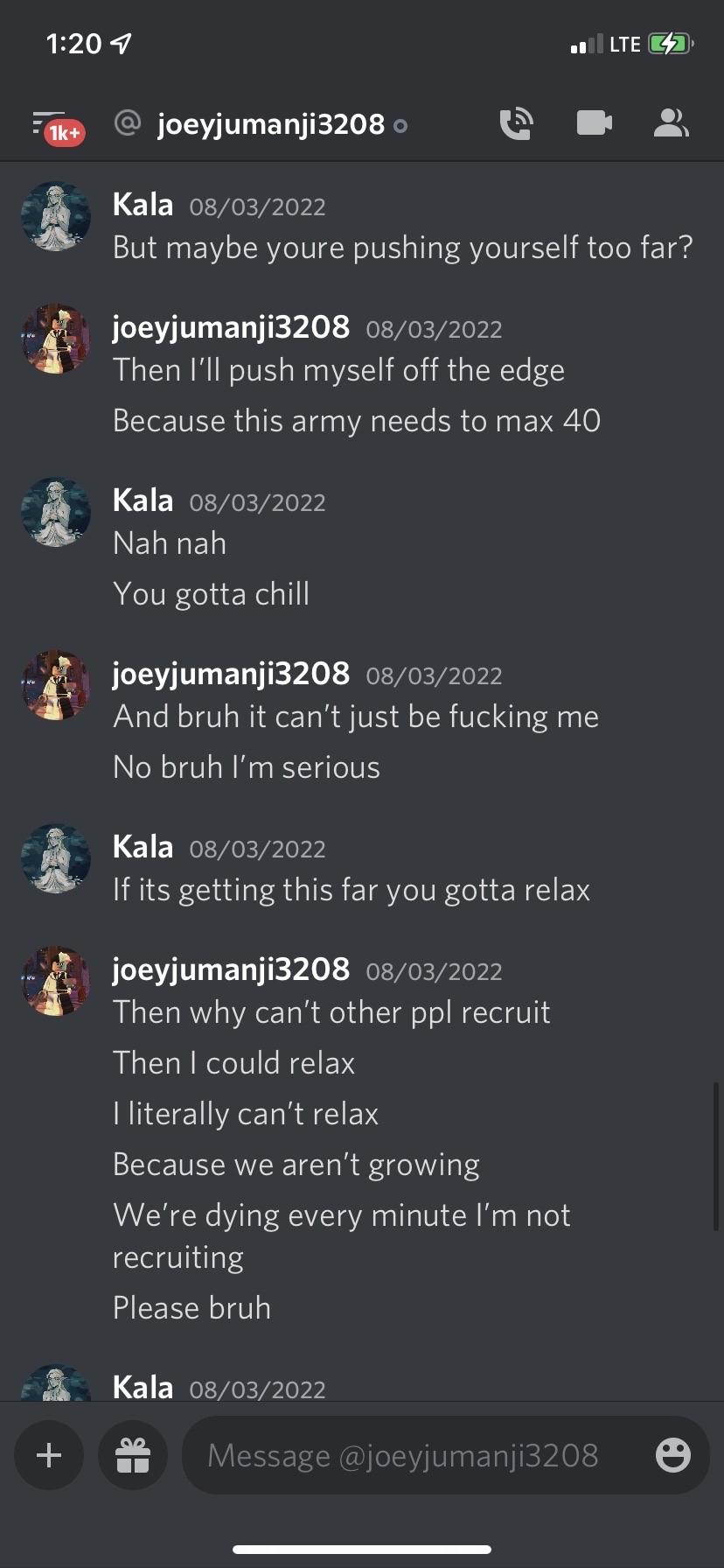Open the channel list hamburger menu
The width and height of the screenshot is (724, 1568).
click(x=48, y=122)
